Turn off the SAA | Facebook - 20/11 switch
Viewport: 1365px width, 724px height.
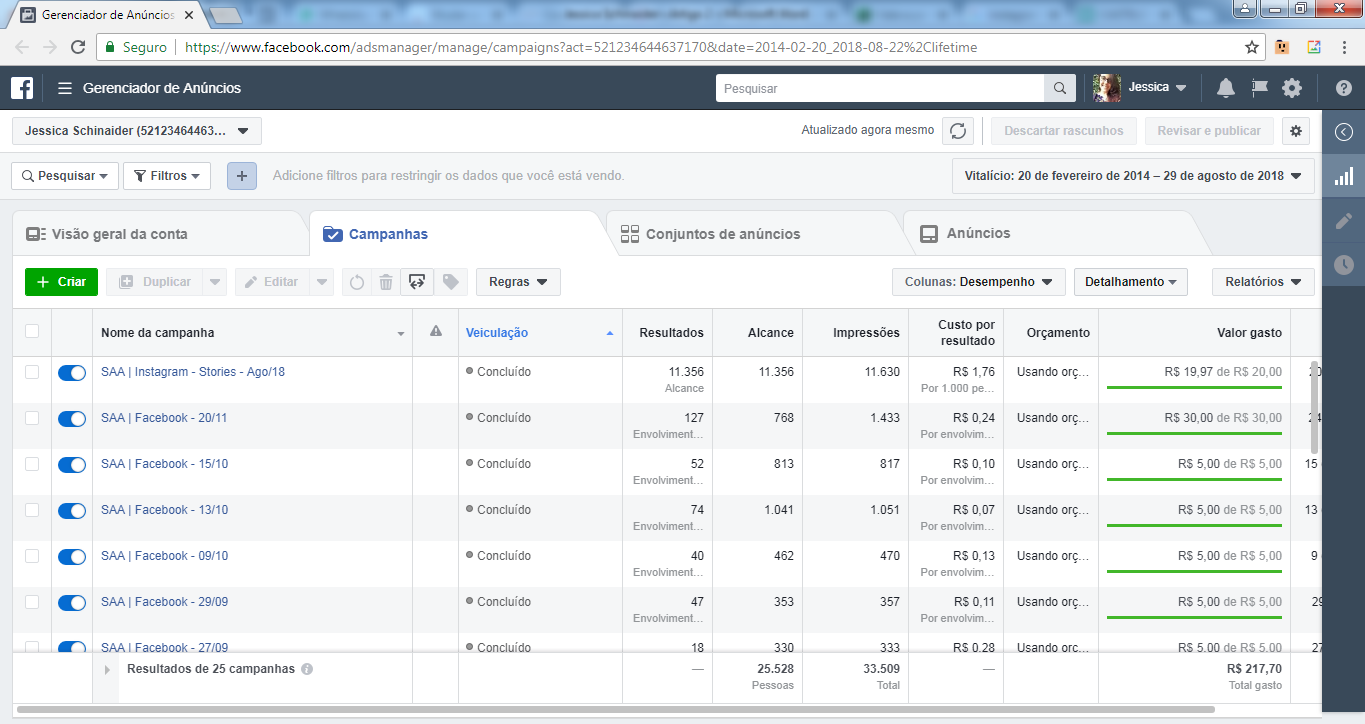coord(72,419)
